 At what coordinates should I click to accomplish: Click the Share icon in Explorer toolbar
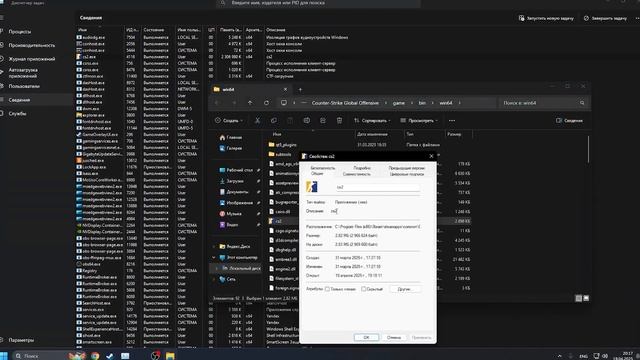point(323,120)
